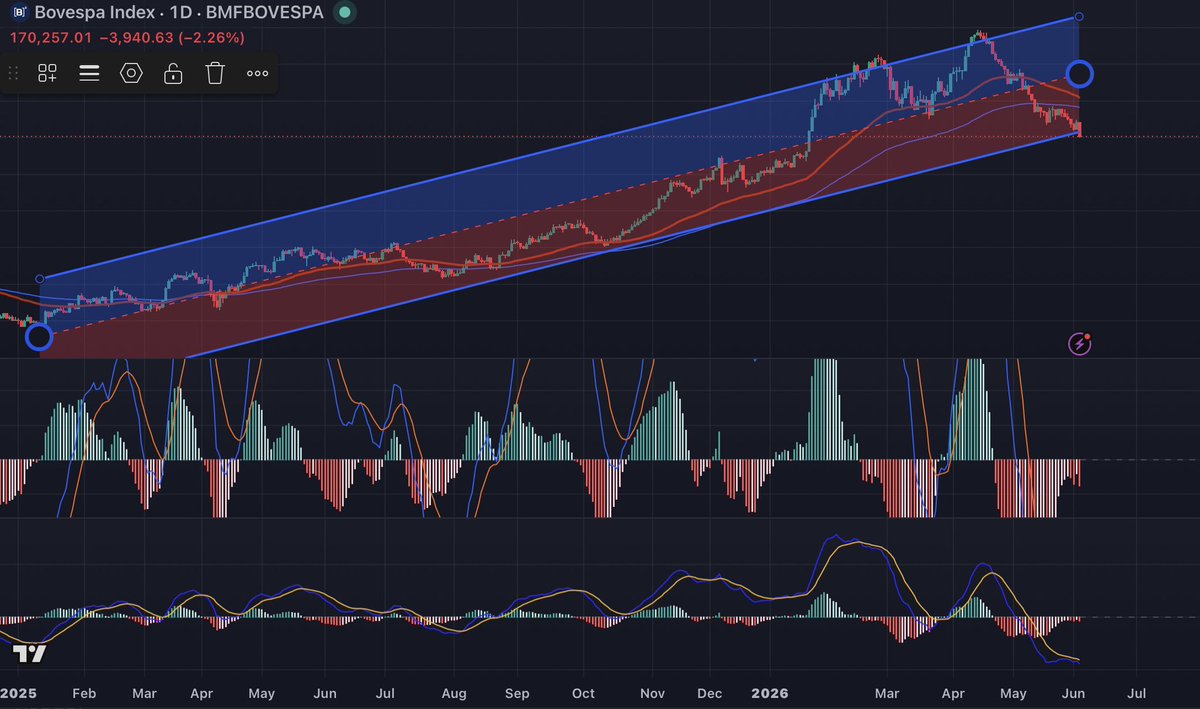Click the purple lightning alert icon

click(1080, 344)
